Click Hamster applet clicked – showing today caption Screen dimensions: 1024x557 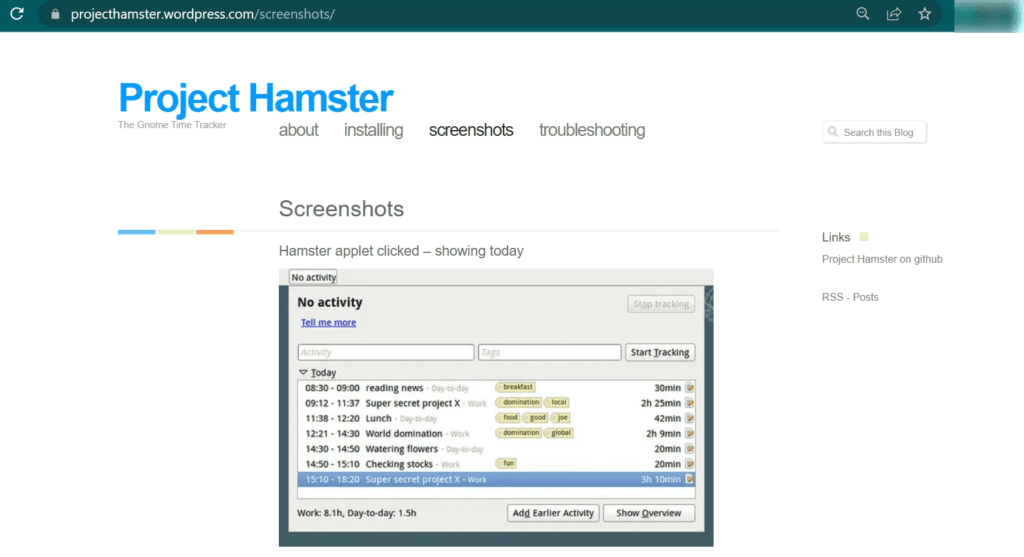[401, 251]
